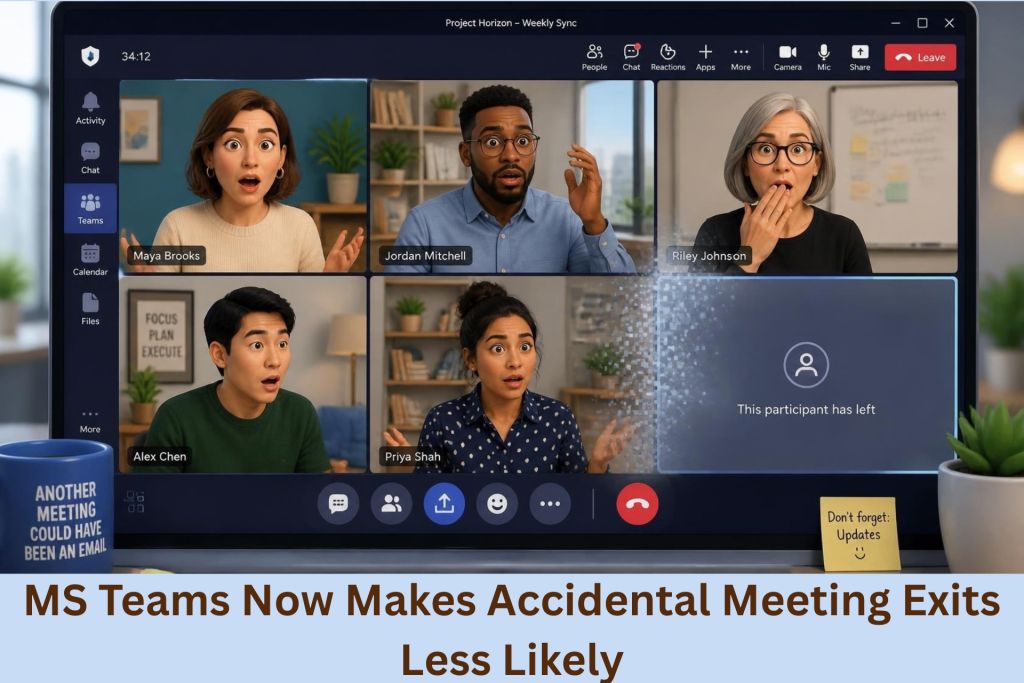The image size is (1024, 683).
Task: Open Files in the left sidebar
Action: pyautogui.click(x=90, y=310)
